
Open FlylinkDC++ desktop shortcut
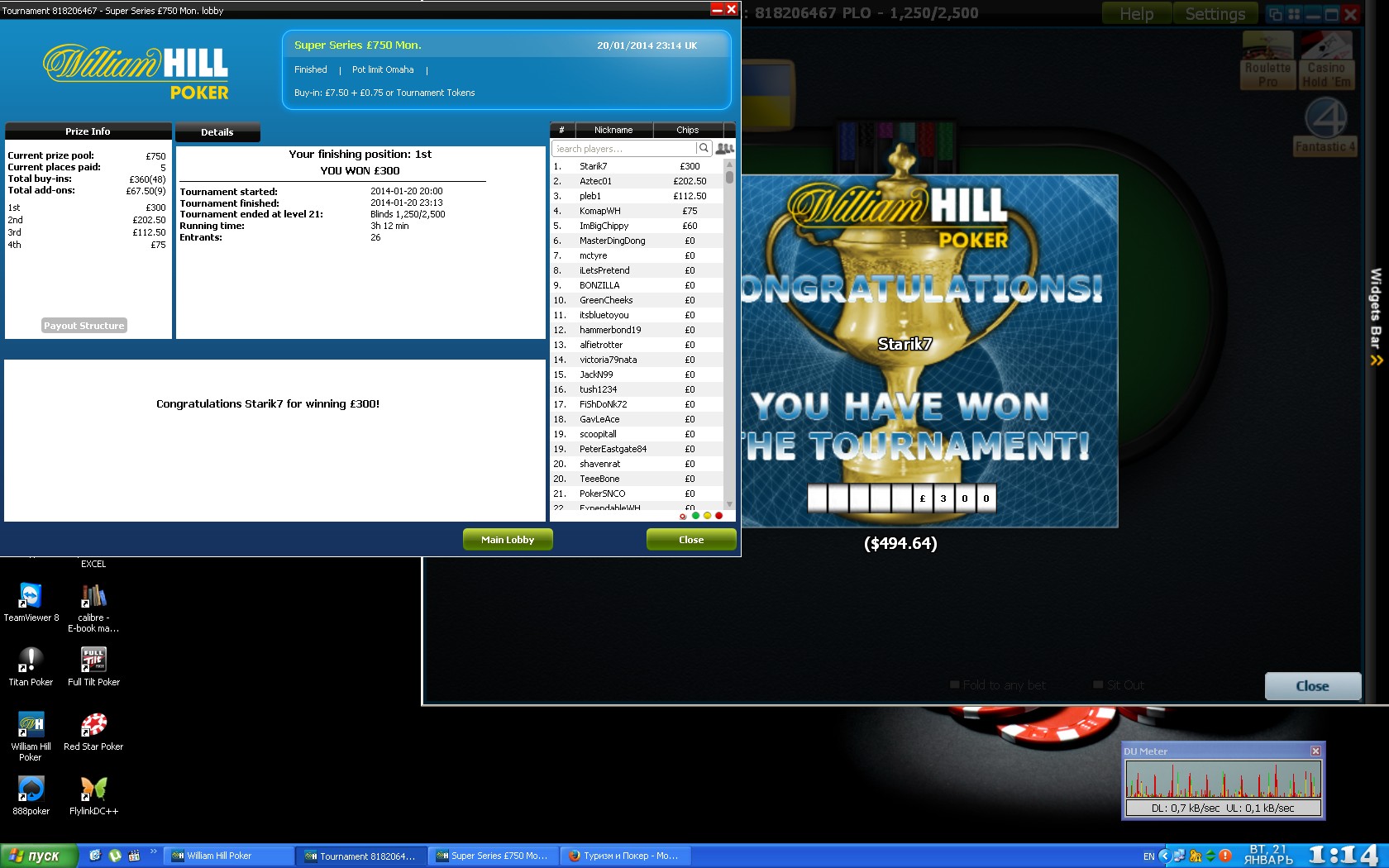[x=93, y=795]
